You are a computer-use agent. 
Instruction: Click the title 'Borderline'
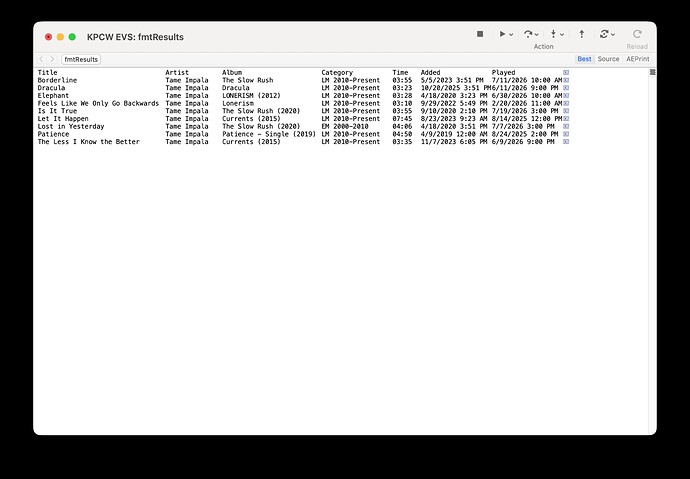click(57, 80)
